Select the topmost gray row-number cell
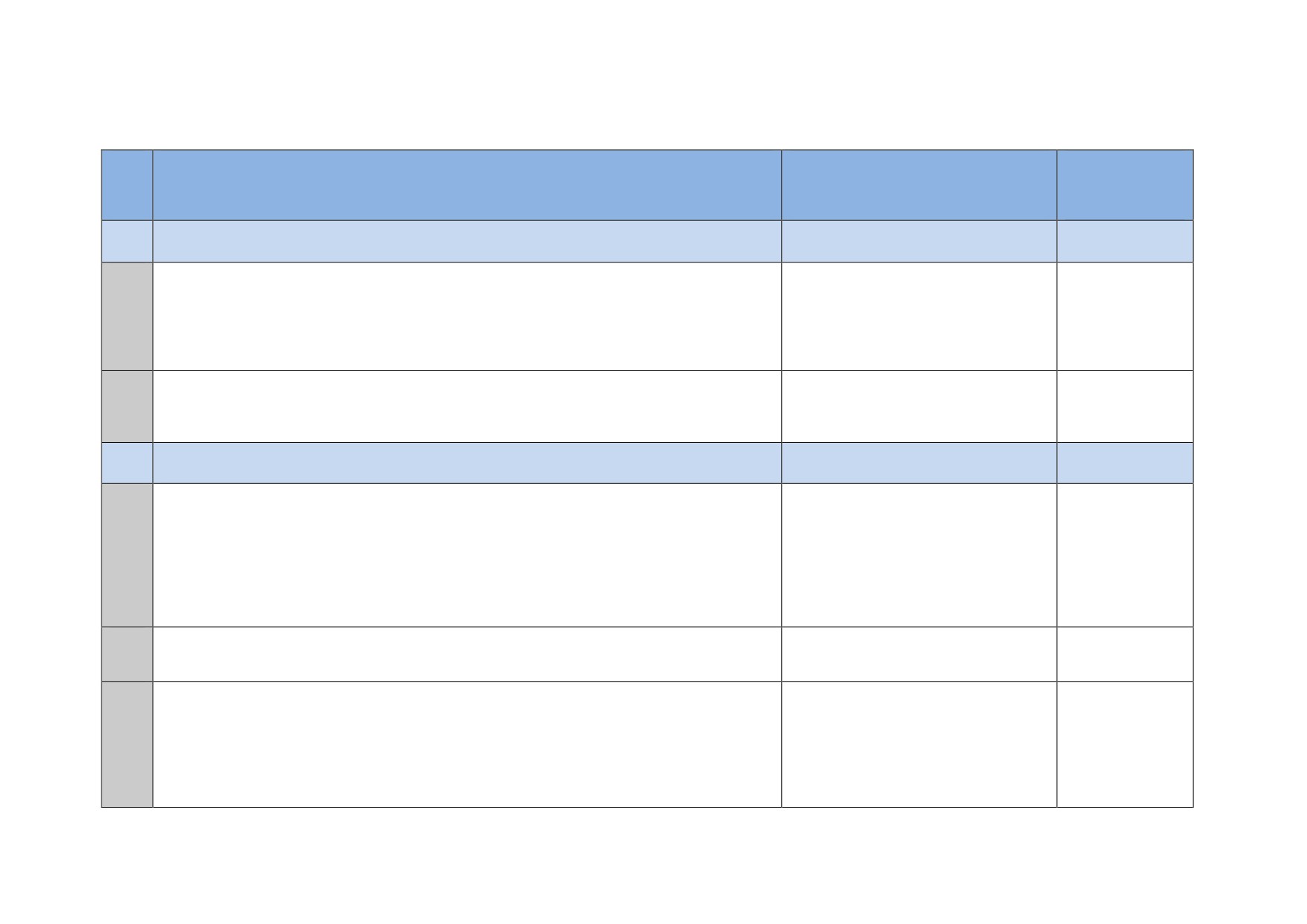 (127, 316)
